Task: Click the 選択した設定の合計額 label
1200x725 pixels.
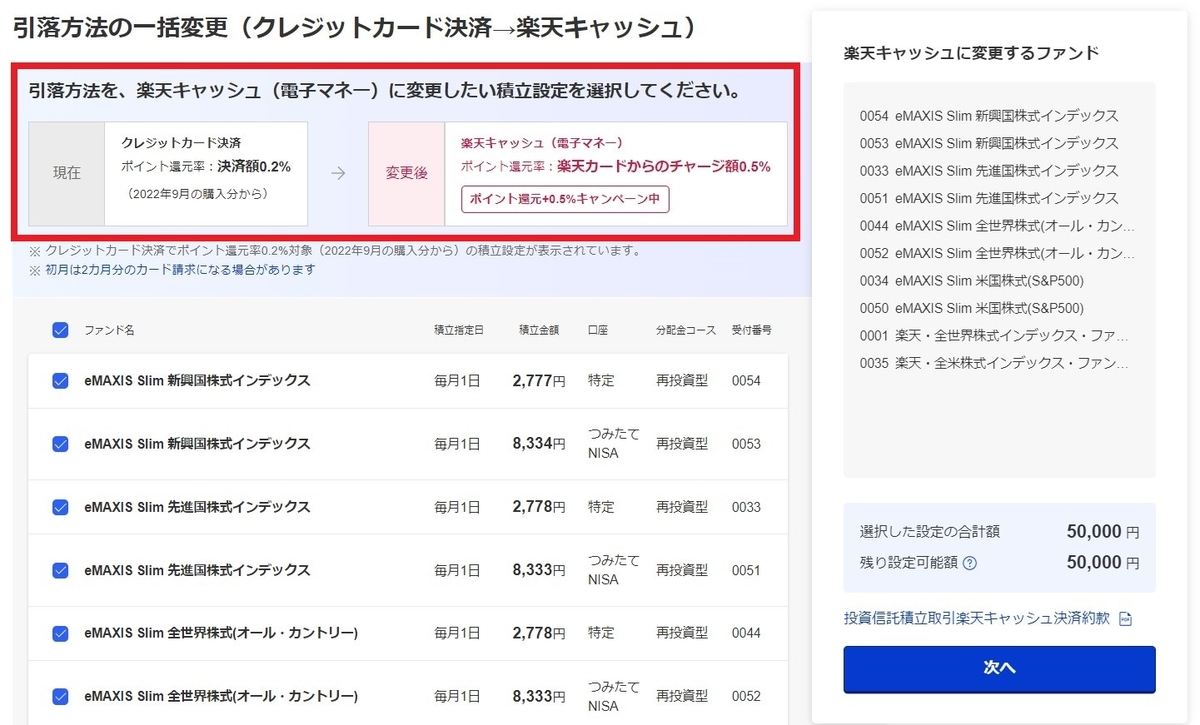Action: click(x=929, y=532)
